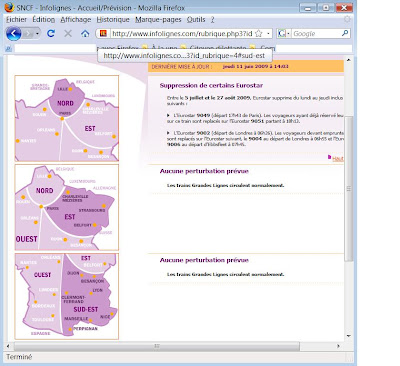Click the horizontal scrollbar right arrow
The width and height of the screenshot is (400, 366).
point(339,346)
